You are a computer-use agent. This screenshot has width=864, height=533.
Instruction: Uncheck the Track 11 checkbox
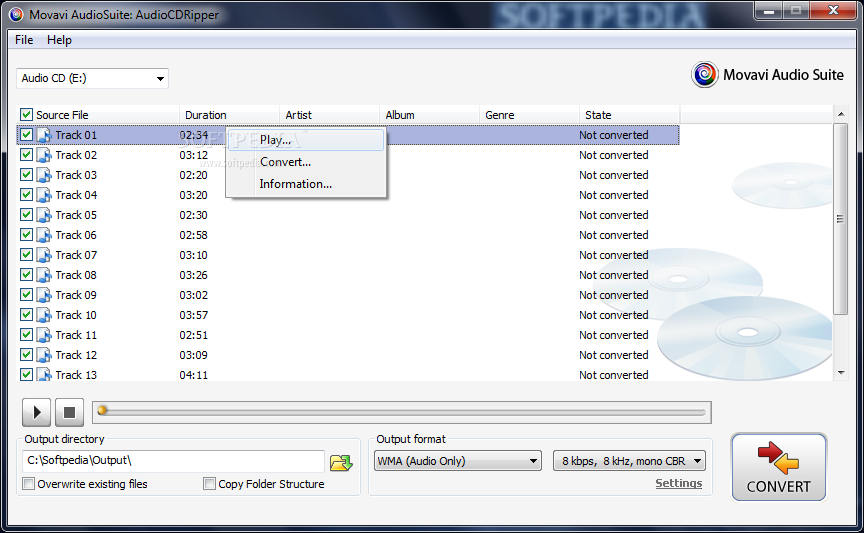(x=26, y=335)
